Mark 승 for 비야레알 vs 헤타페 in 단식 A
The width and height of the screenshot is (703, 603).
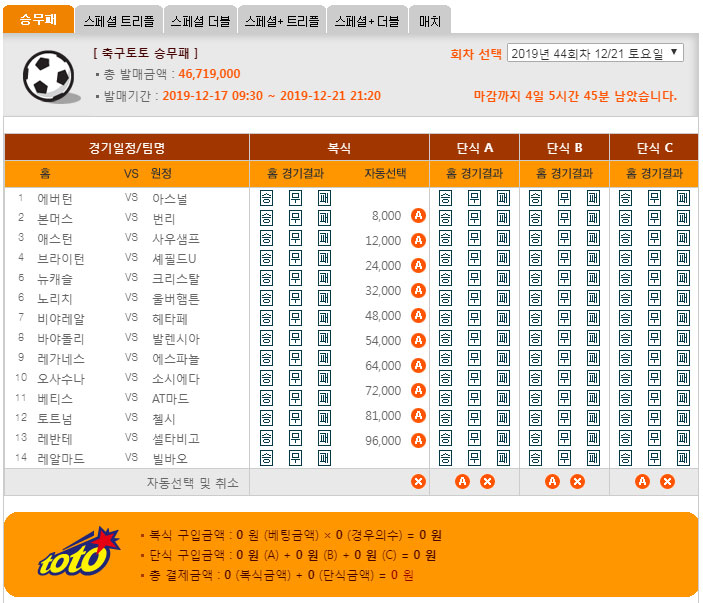tap(445, 318)
